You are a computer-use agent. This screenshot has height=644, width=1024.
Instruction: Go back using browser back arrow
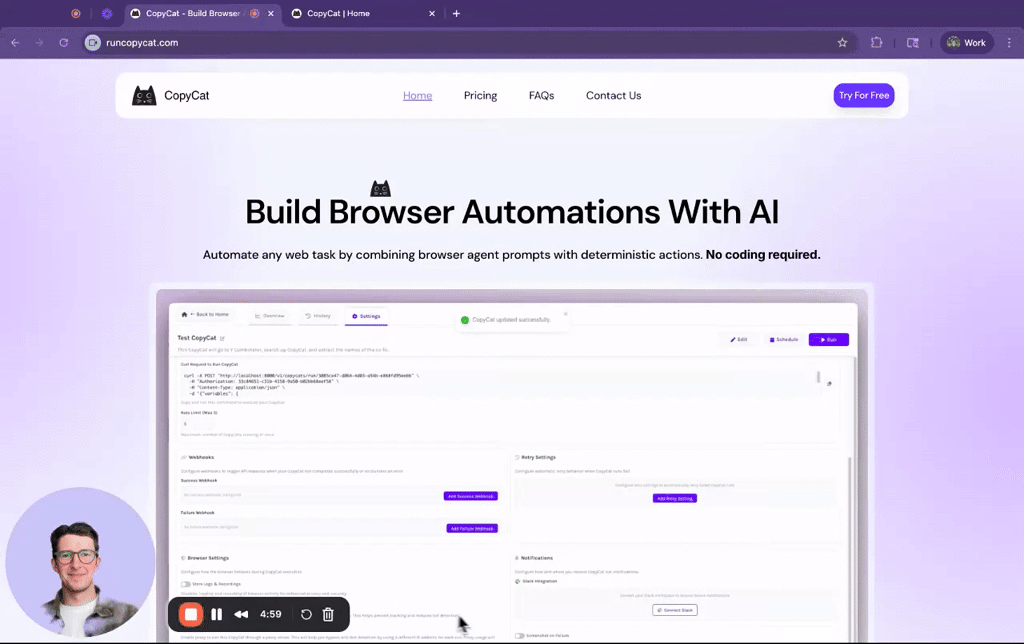pos(15,42)
